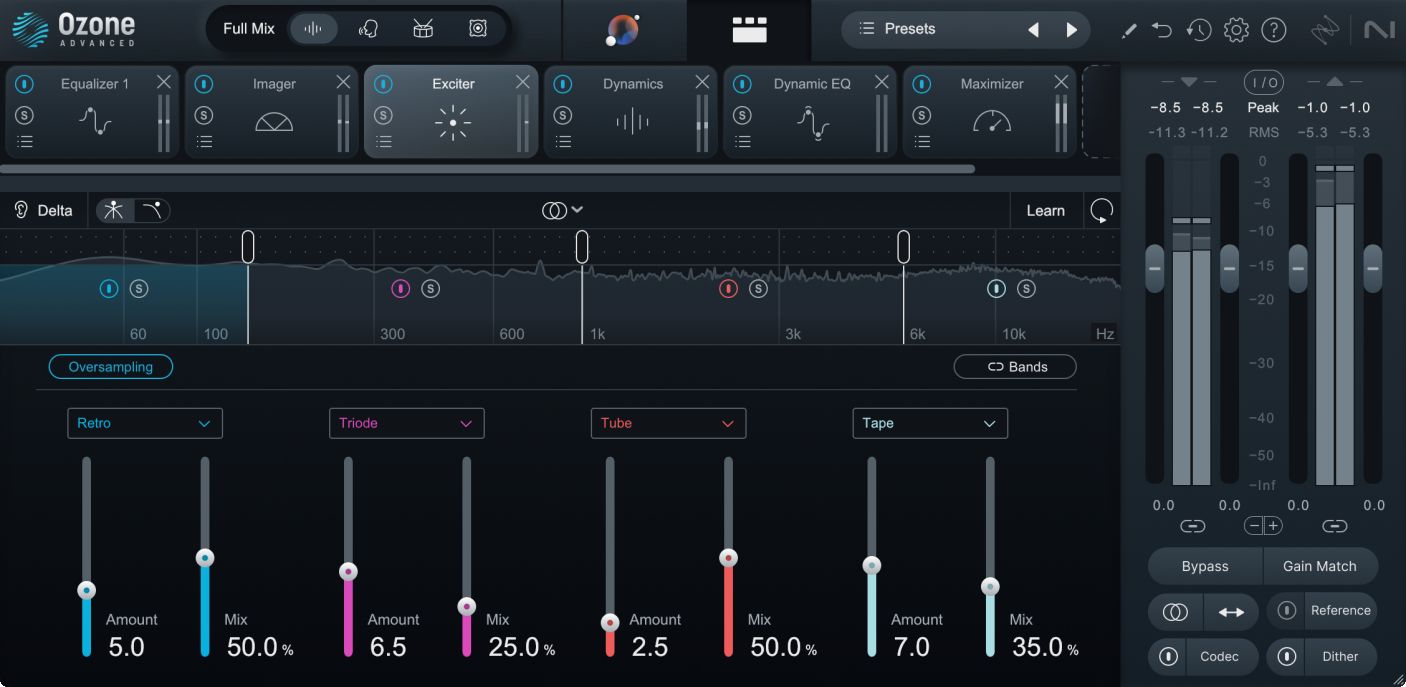Viewport: 1406px width, 687px height.
Task: Go to previous preset arrow
Action: (x=1033, y=30)
